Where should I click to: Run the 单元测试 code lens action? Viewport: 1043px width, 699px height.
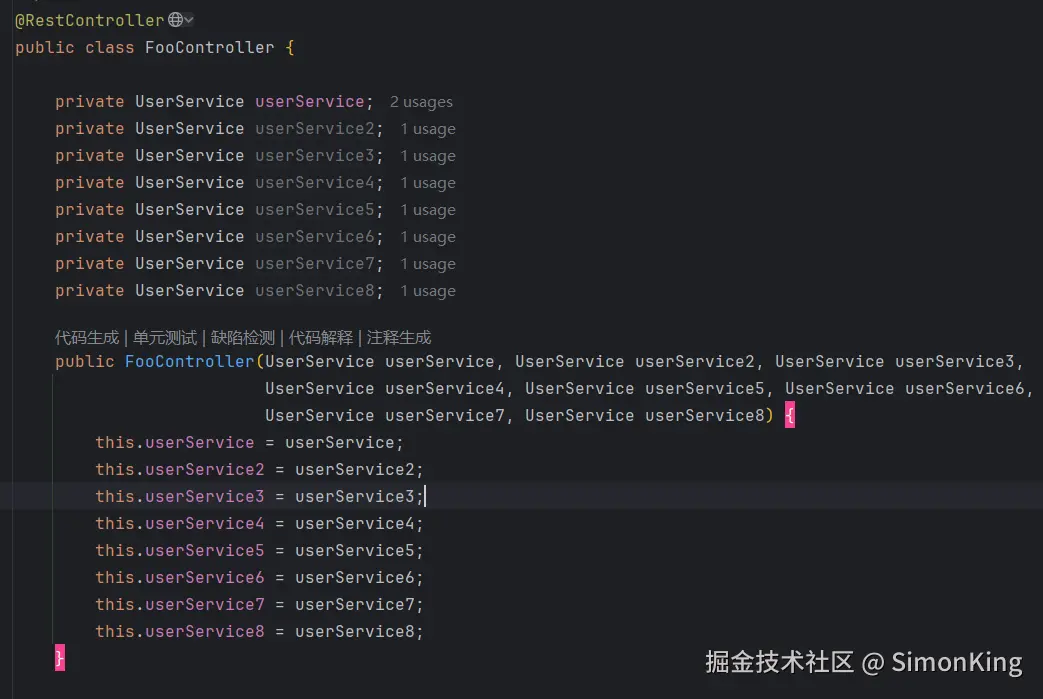point(165,338)
